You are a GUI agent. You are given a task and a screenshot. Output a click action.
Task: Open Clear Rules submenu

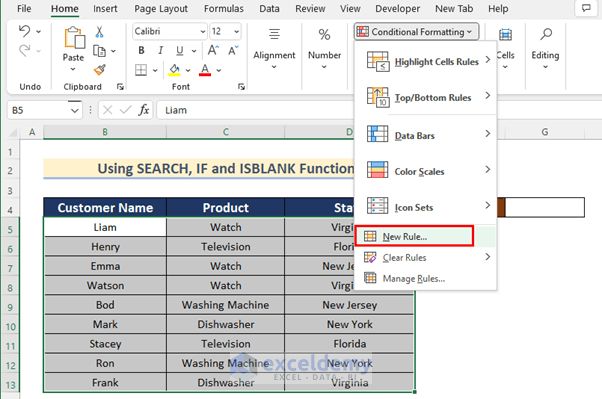pyautogui.click(x=426, y=257)
